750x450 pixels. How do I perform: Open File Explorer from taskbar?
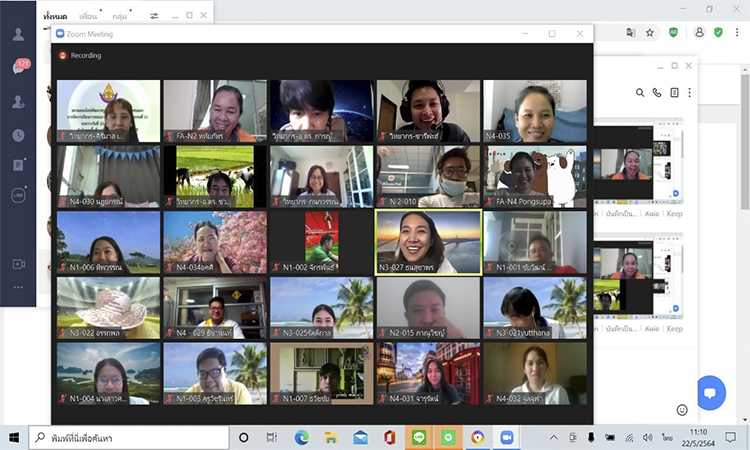click(x=331, y=438)
